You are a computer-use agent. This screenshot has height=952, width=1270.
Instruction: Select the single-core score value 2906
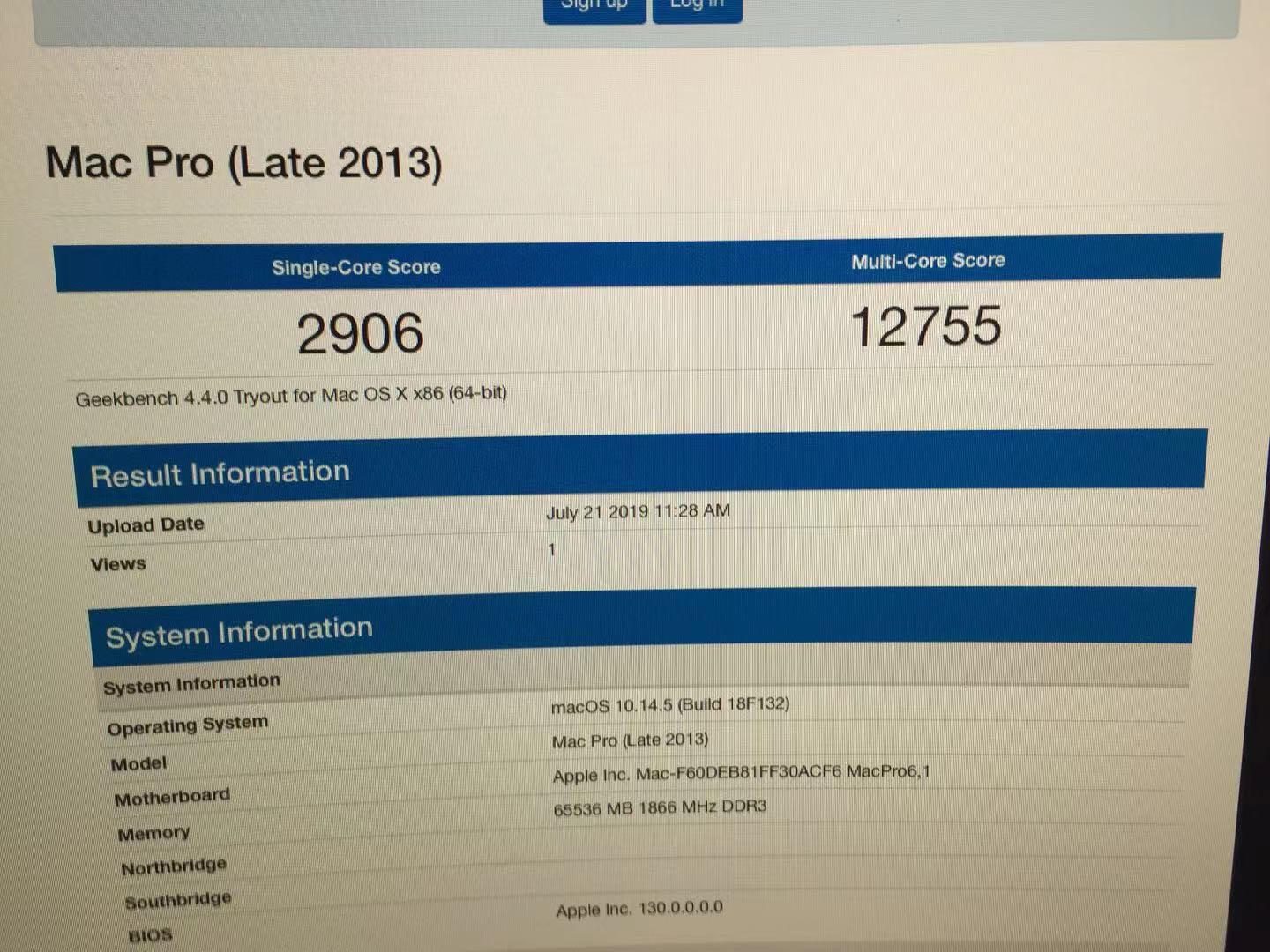[x=360, y=333]
